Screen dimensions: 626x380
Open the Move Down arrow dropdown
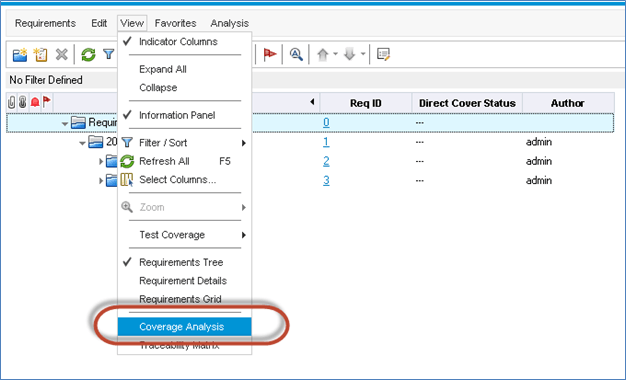point(363,54)
